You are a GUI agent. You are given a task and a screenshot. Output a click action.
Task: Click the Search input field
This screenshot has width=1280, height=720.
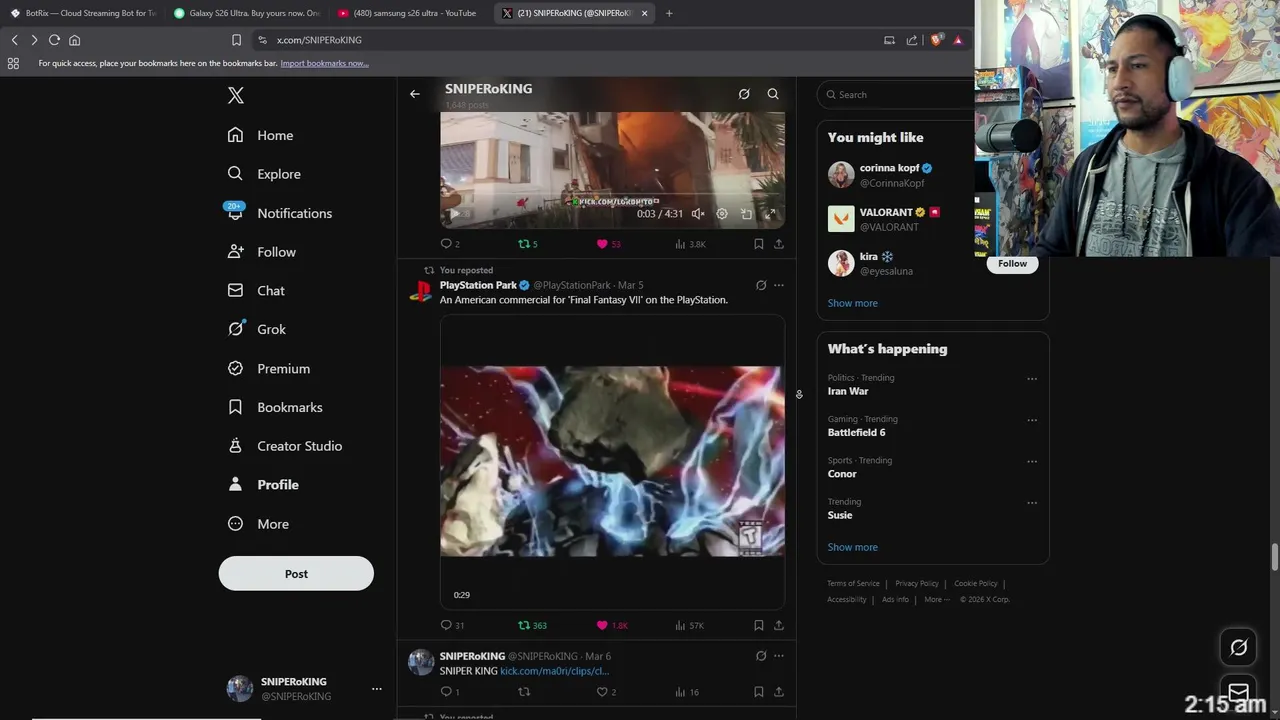(x=895, y=95)
